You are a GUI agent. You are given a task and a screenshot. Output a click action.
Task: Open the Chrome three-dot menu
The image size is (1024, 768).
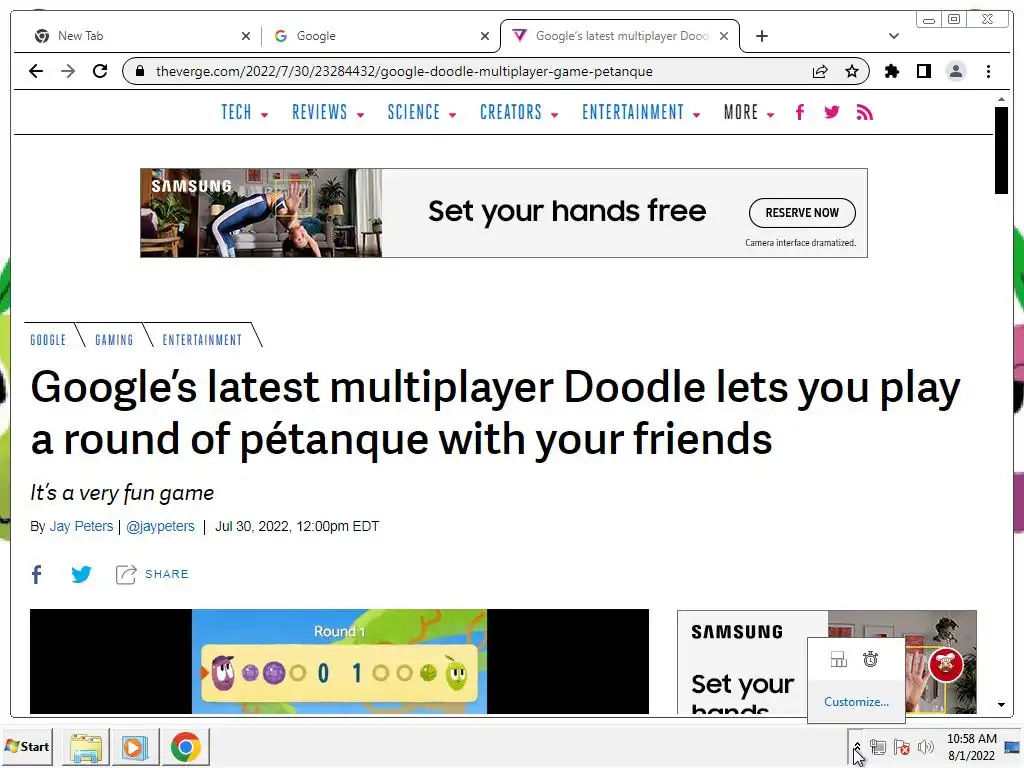point(988,71)
